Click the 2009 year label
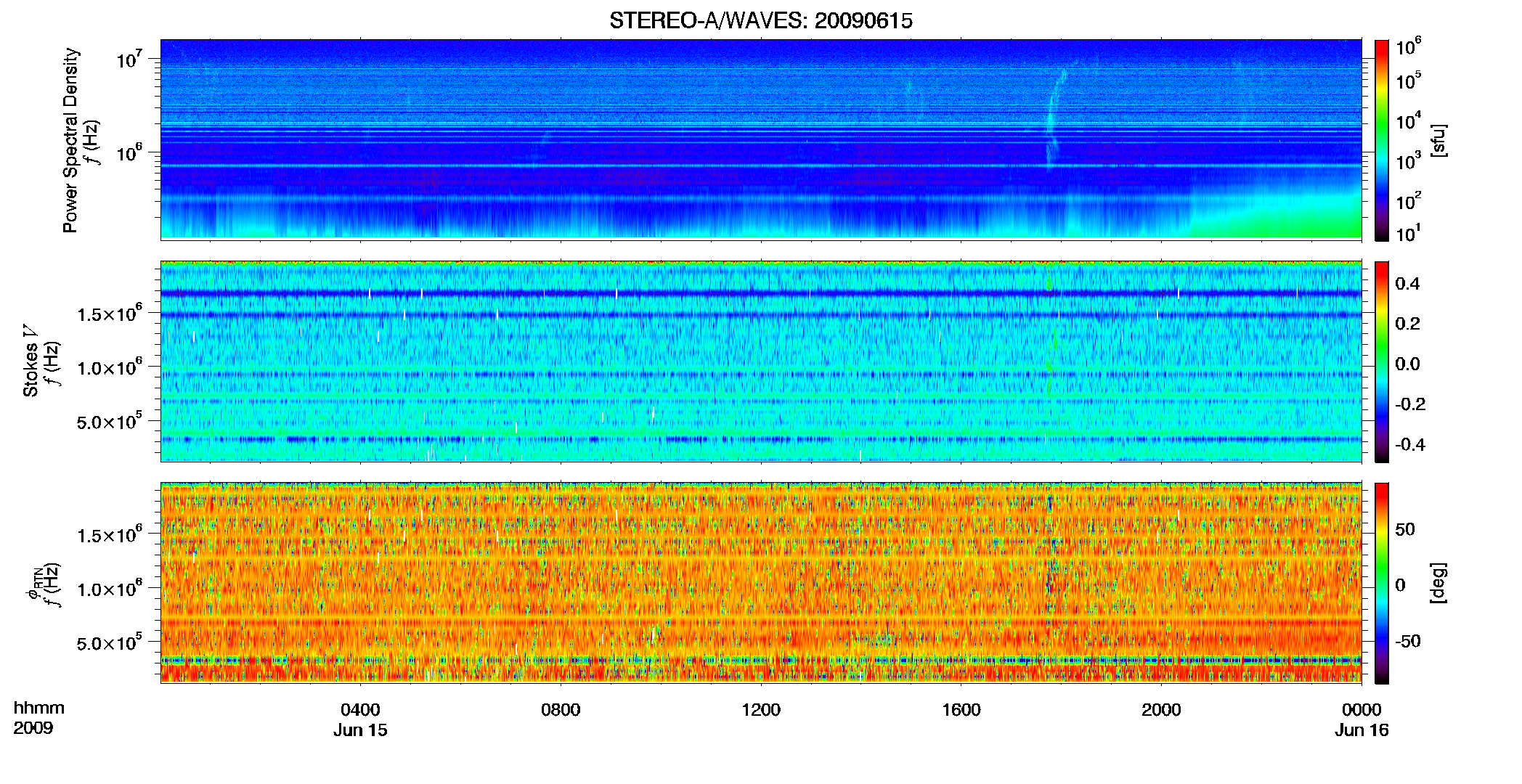This screenshot has height=784, width=1522. [x=33, y=728]
